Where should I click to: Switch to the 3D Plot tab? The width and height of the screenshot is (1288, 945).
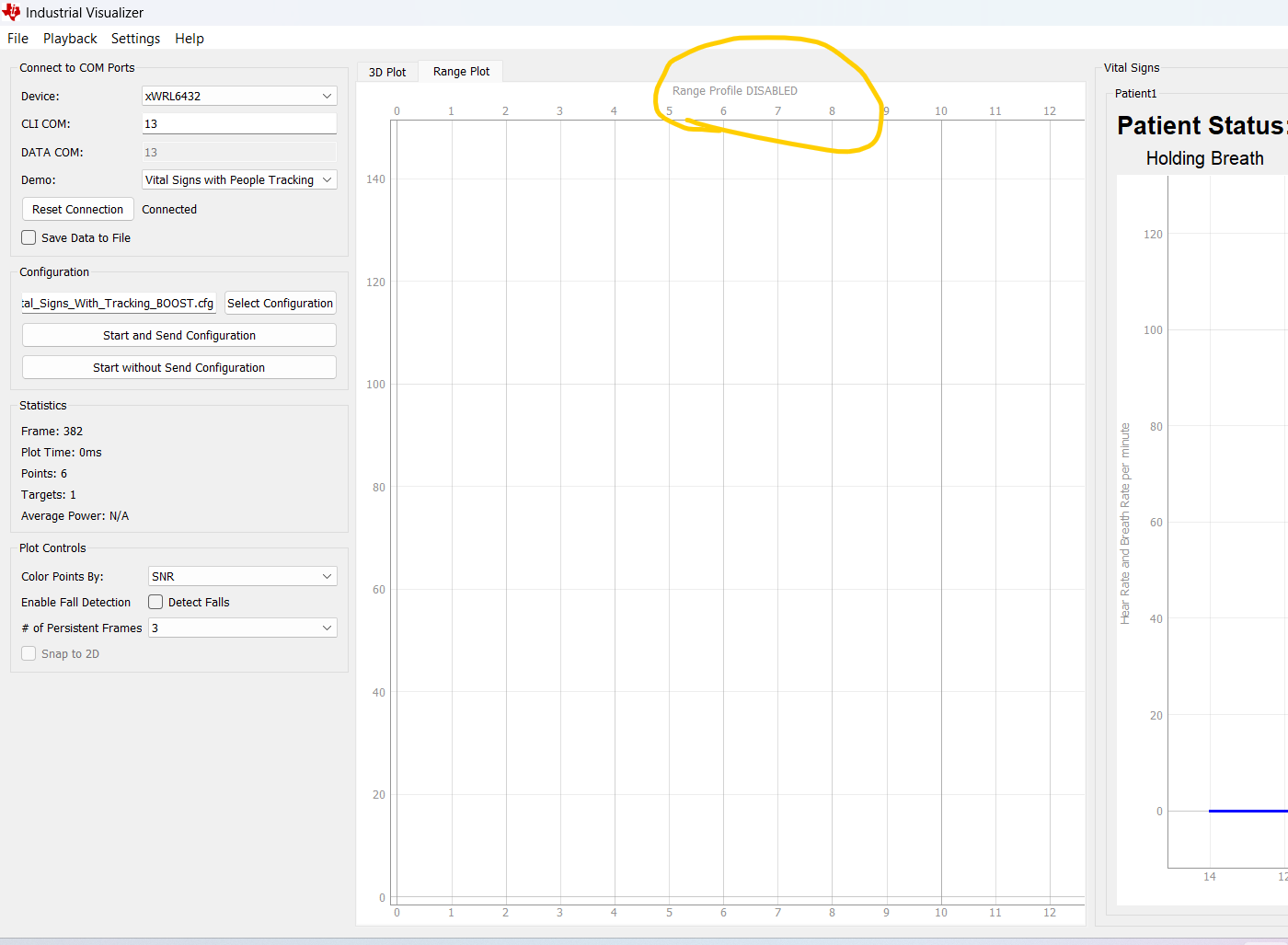coord(387,72)
